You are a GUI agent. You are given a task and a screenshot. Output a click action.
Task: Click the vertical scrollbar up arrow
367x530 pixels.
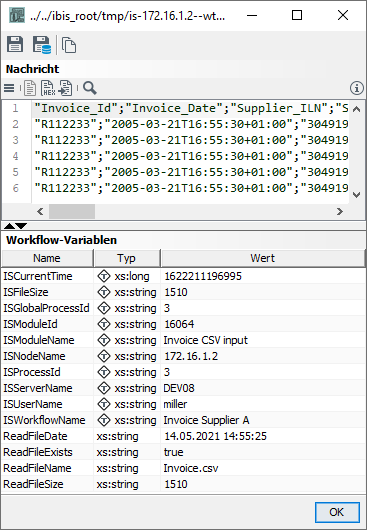(357, 109)
